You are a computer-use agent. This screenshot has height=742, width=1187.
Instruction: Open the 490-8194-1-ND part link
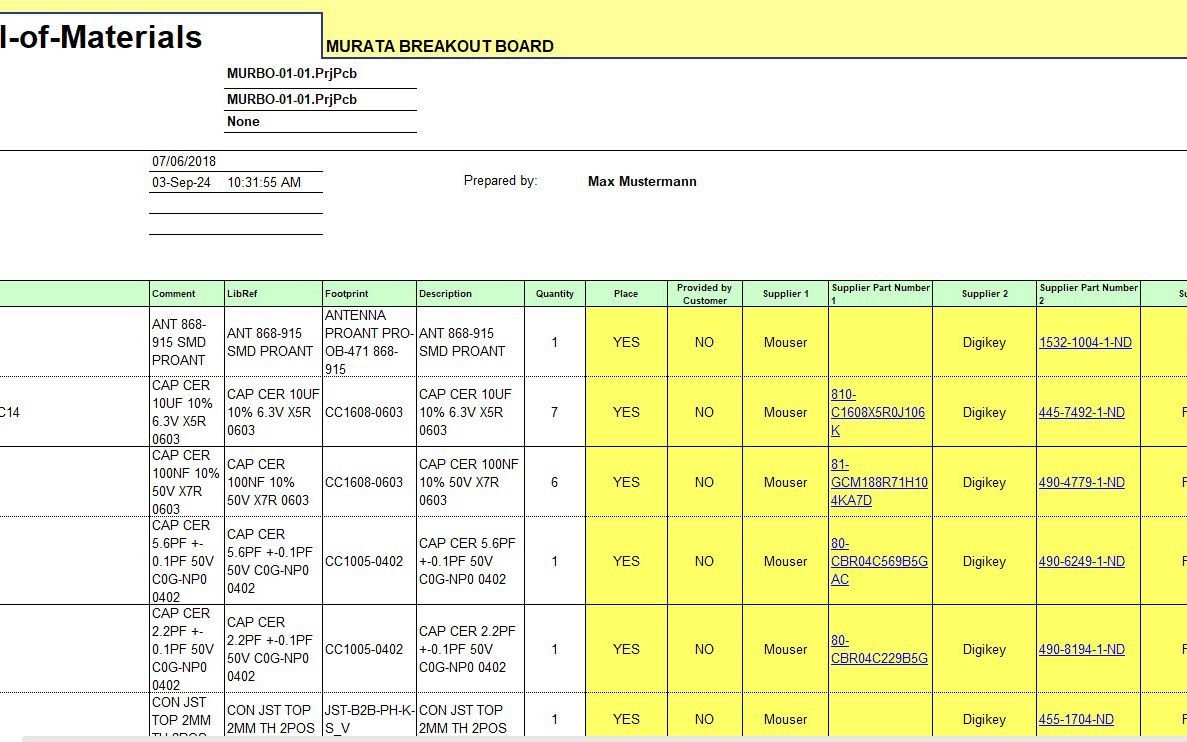(x=1081, y=649)
